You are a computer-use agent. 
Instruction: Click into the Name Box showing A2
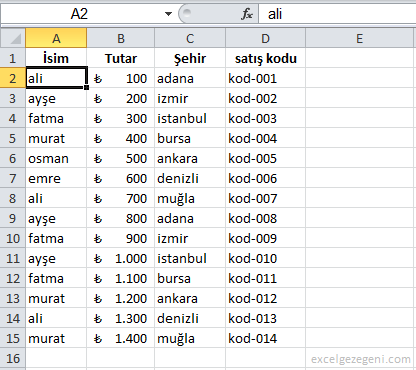(x=79, y=14)
